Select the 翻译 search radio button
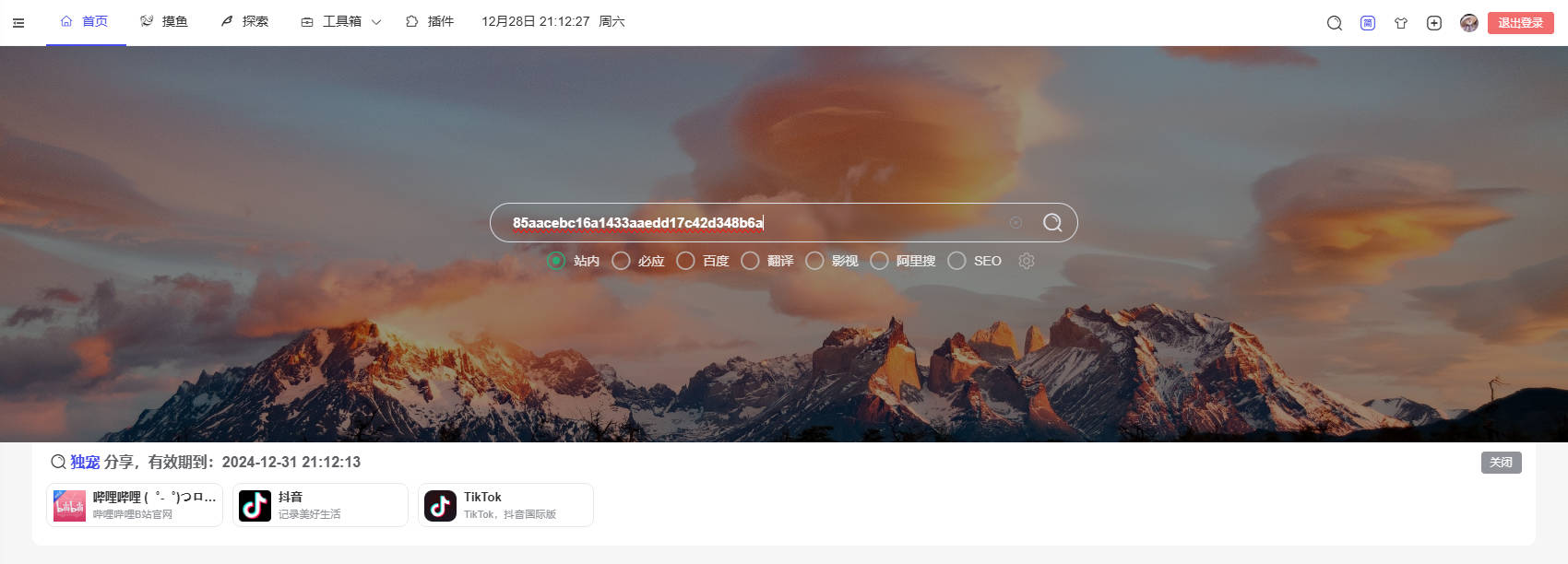Viewport: 1568px width, 564px height. pyautogui.click(x=750, y=261)
